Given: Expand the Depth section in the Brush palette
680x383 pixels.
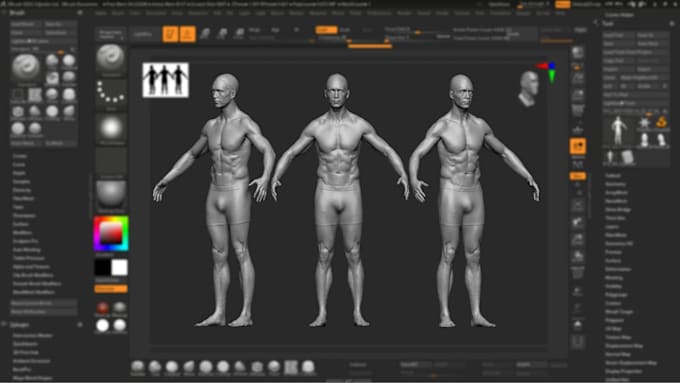Looking at the screenshot, I should click(19, 173).
